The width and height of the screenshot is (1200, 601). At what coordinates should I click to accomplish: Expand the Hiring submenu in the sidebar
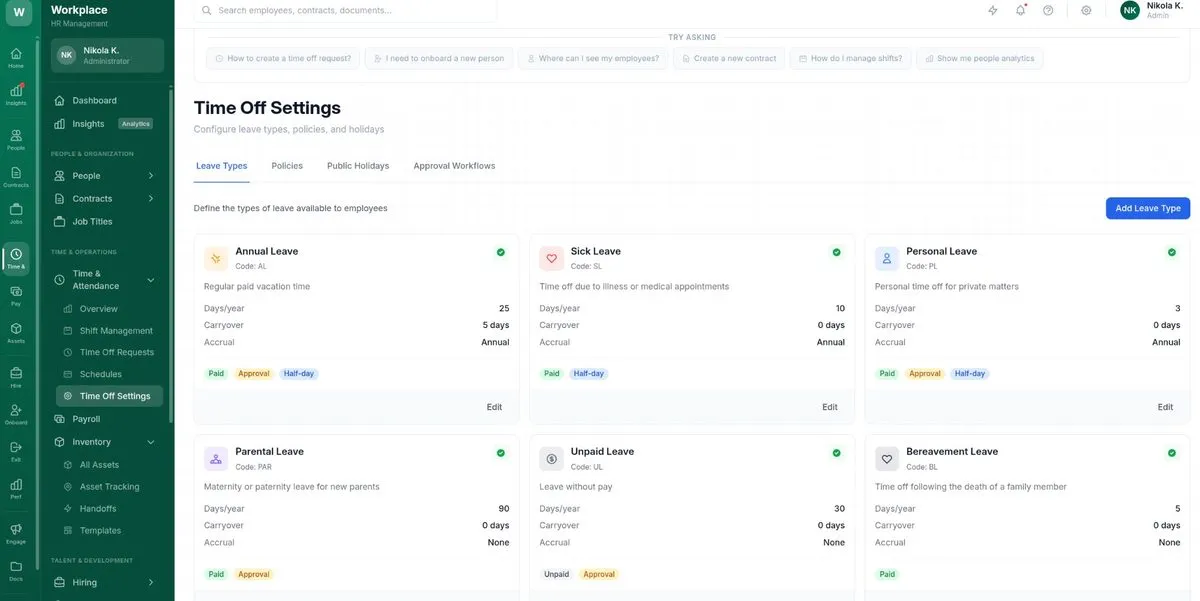[x=151, y=582]
